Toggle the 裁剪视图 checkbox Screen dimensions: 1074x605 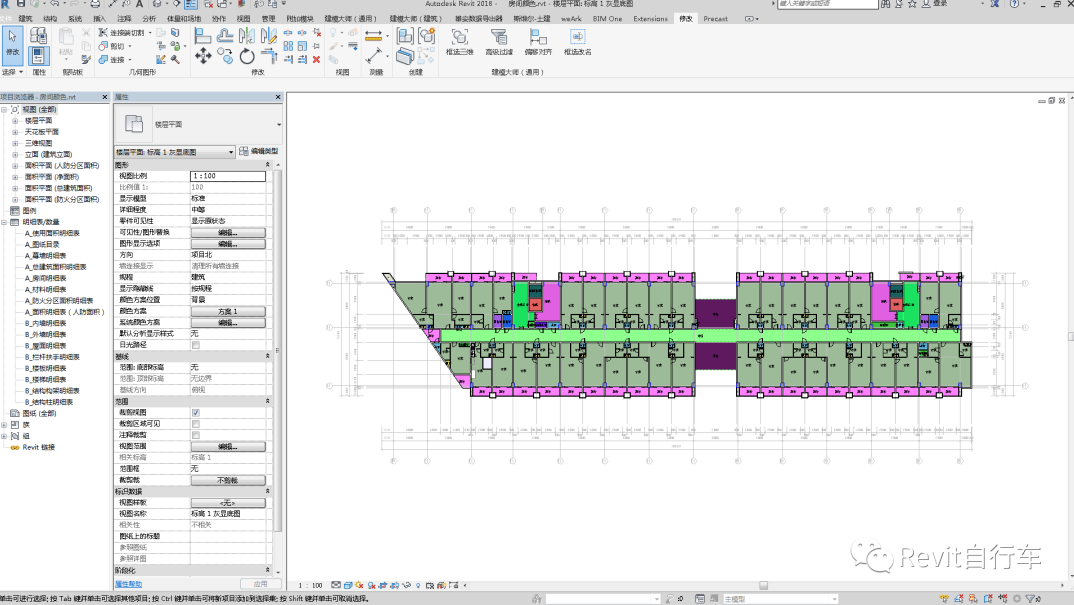click(195, 412)
